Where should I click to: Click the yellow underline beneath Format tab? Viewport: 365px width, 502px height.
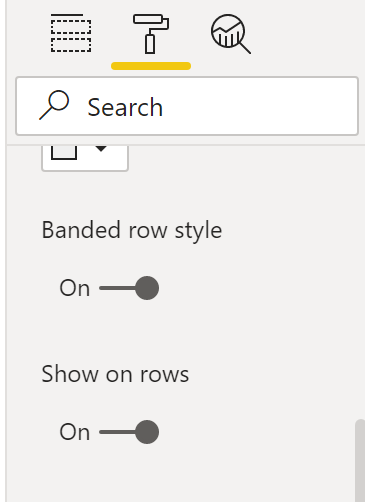(x=151, y=66)
